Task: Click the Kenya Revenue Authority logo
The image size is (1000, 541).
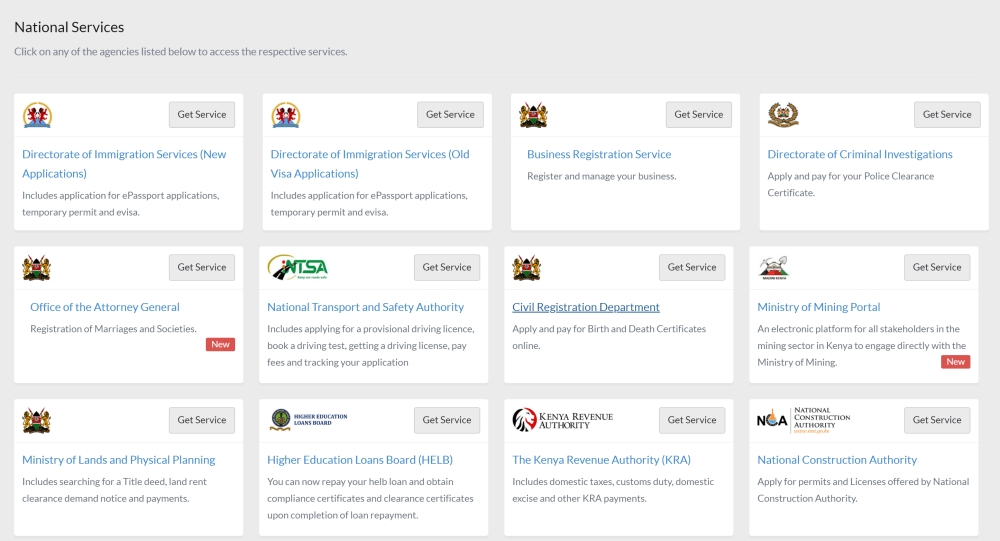Action: click(562, 420)
